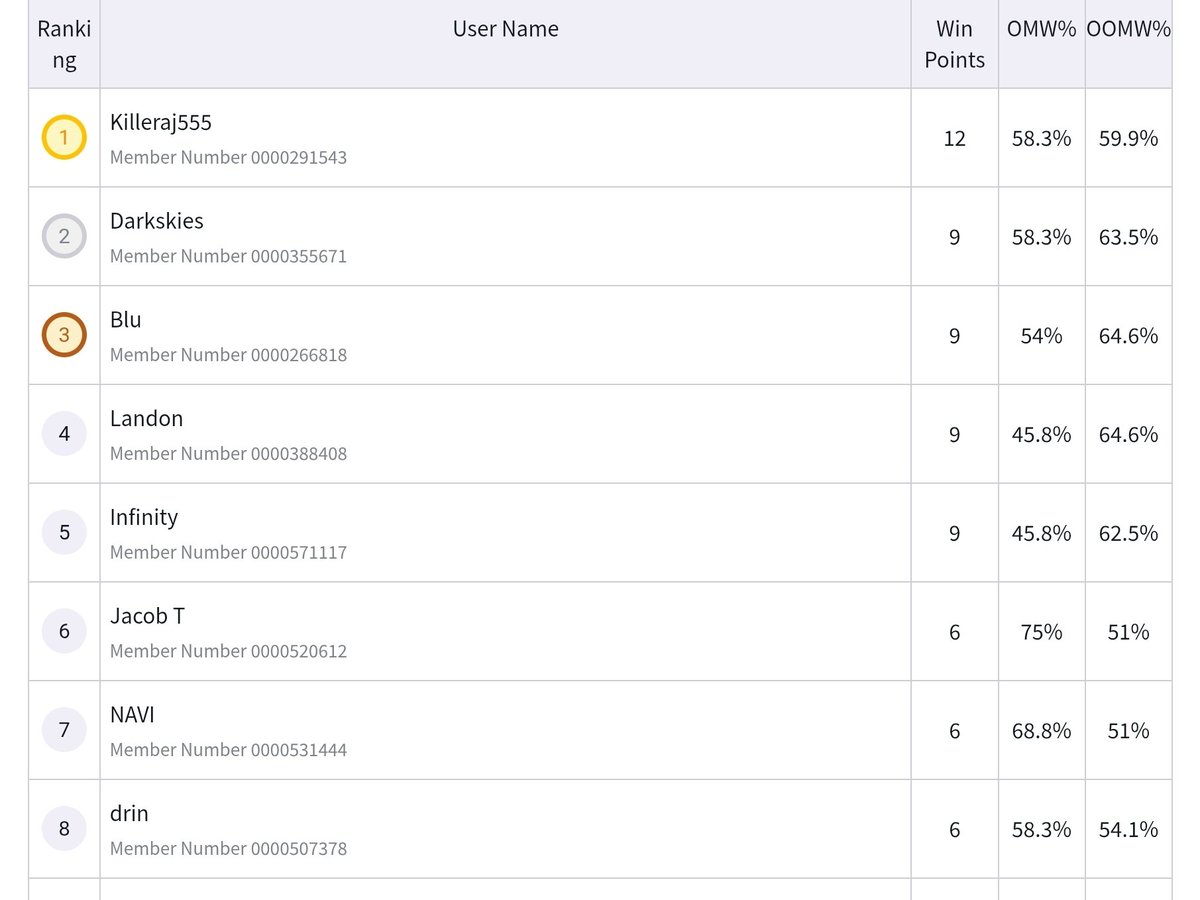Screen dimensions: 1200x900
Task: Click Darkskies' OOMW% 63.5%
Action: tap(1128, 237)
